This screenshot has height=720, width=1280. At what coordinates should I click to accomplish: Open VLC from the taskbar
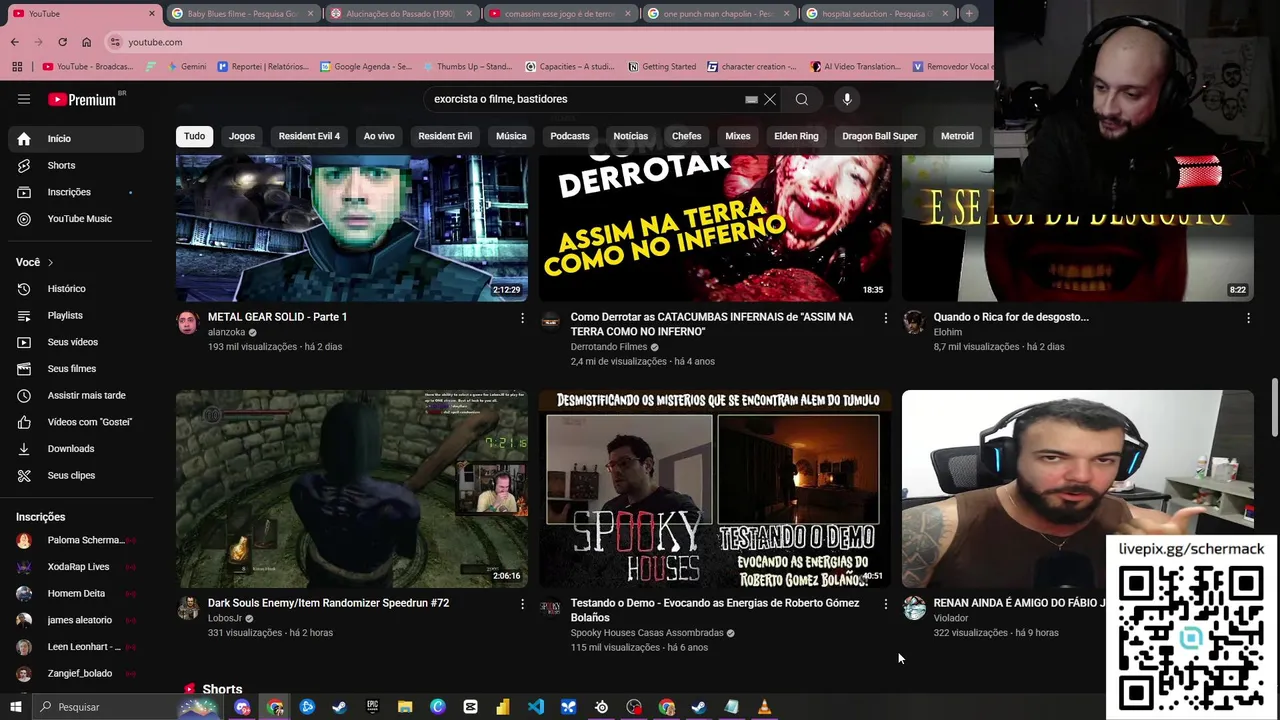pyautogui.click(x=764, y=707)
